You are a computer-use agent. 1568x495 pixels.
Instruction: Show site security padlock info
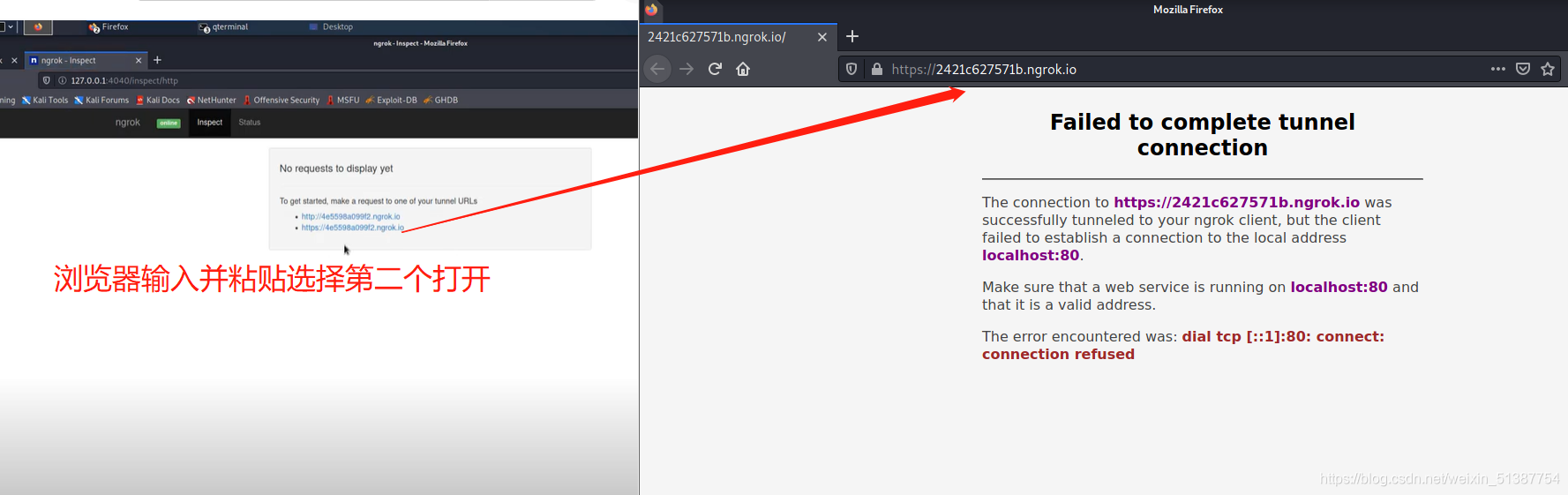877,69
